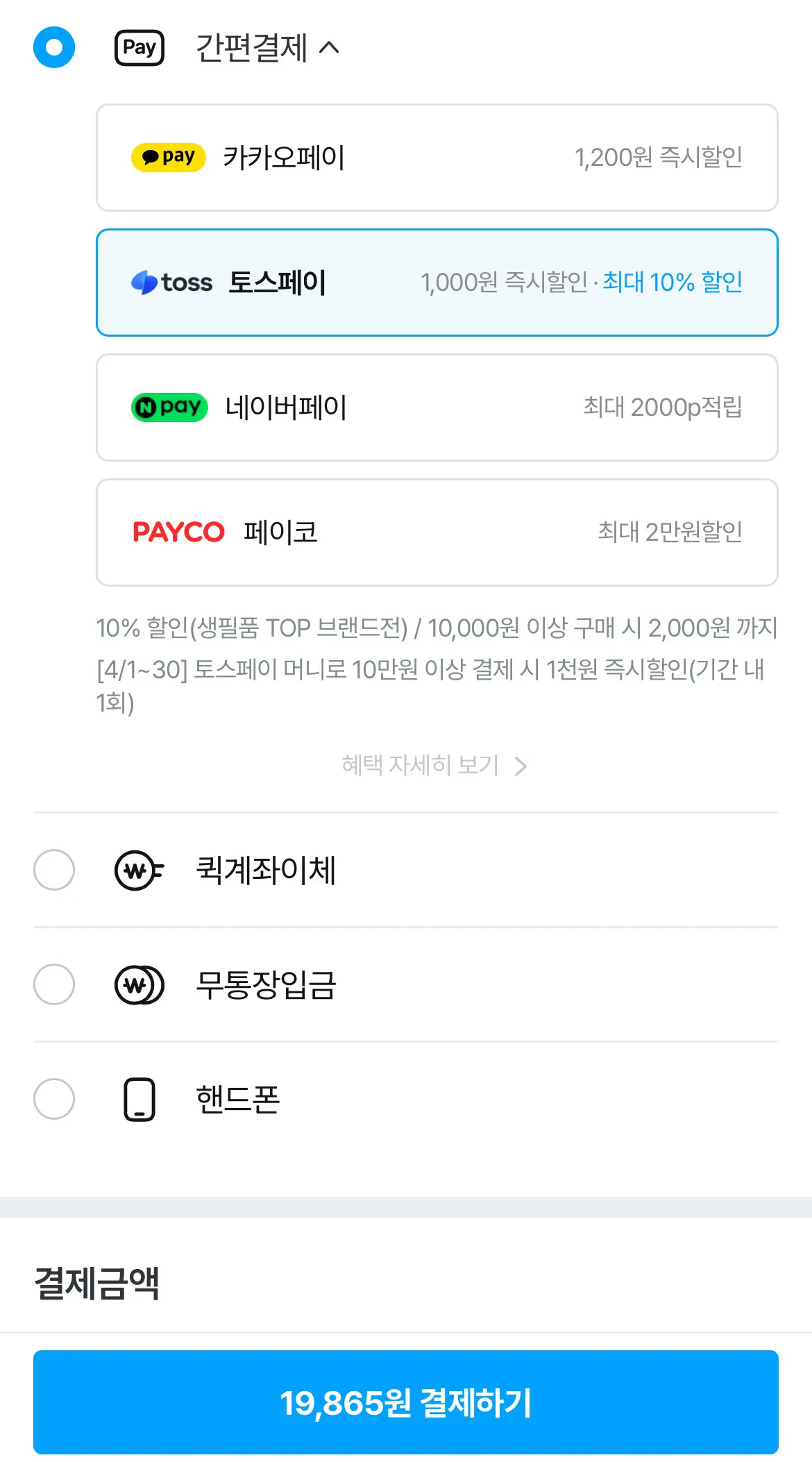Click the Pay badge beside 간편결제
This screenshot has height=1462, width=812.
(138, 47)
